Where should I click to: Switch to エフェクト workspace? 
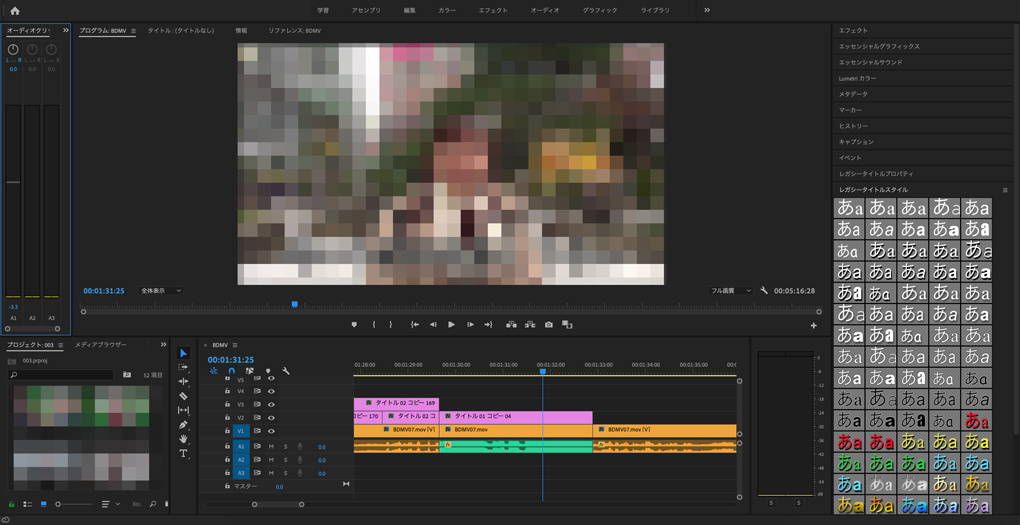tap(493, 10)
